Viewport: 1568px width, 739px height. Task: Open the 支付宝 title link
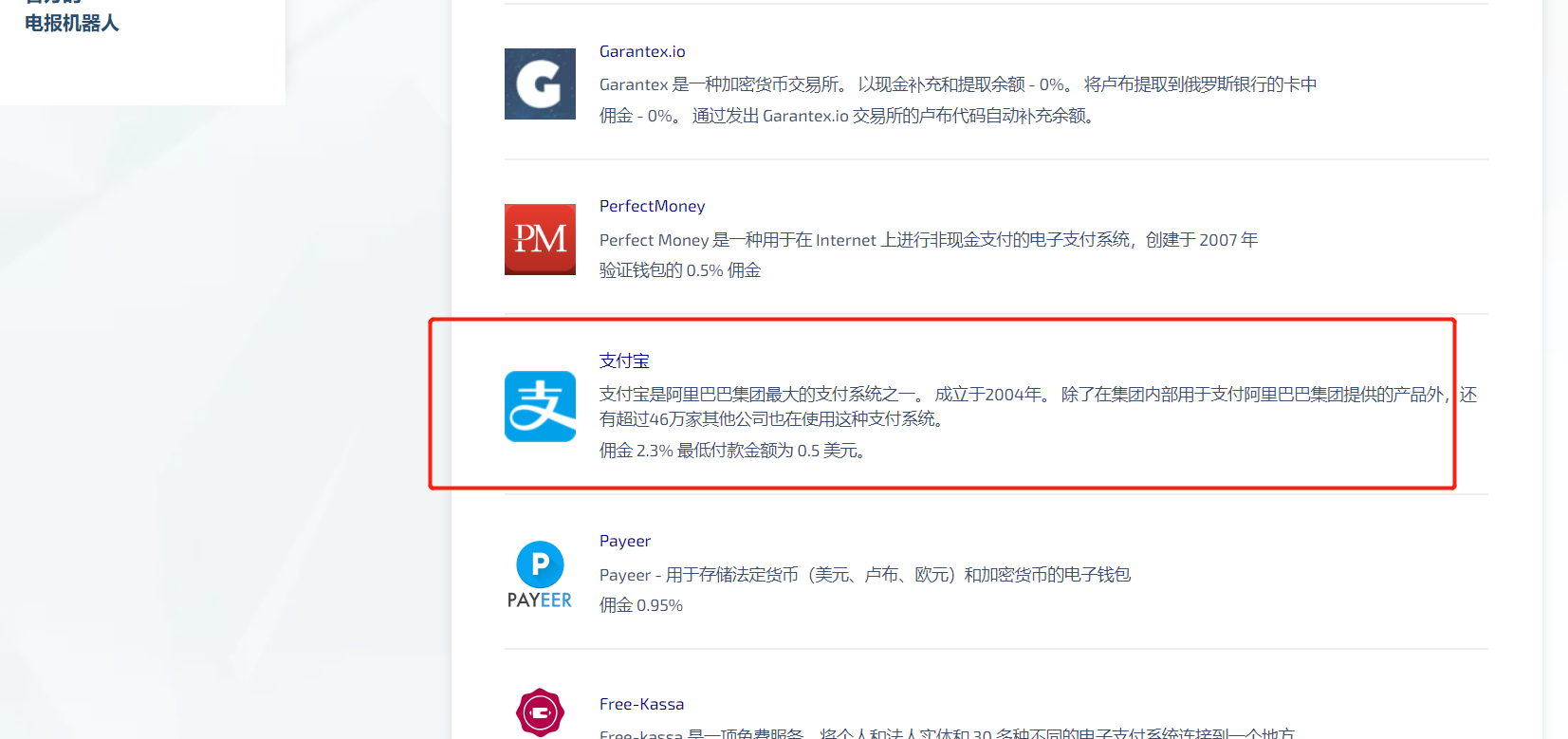click(x=624, y=360)
